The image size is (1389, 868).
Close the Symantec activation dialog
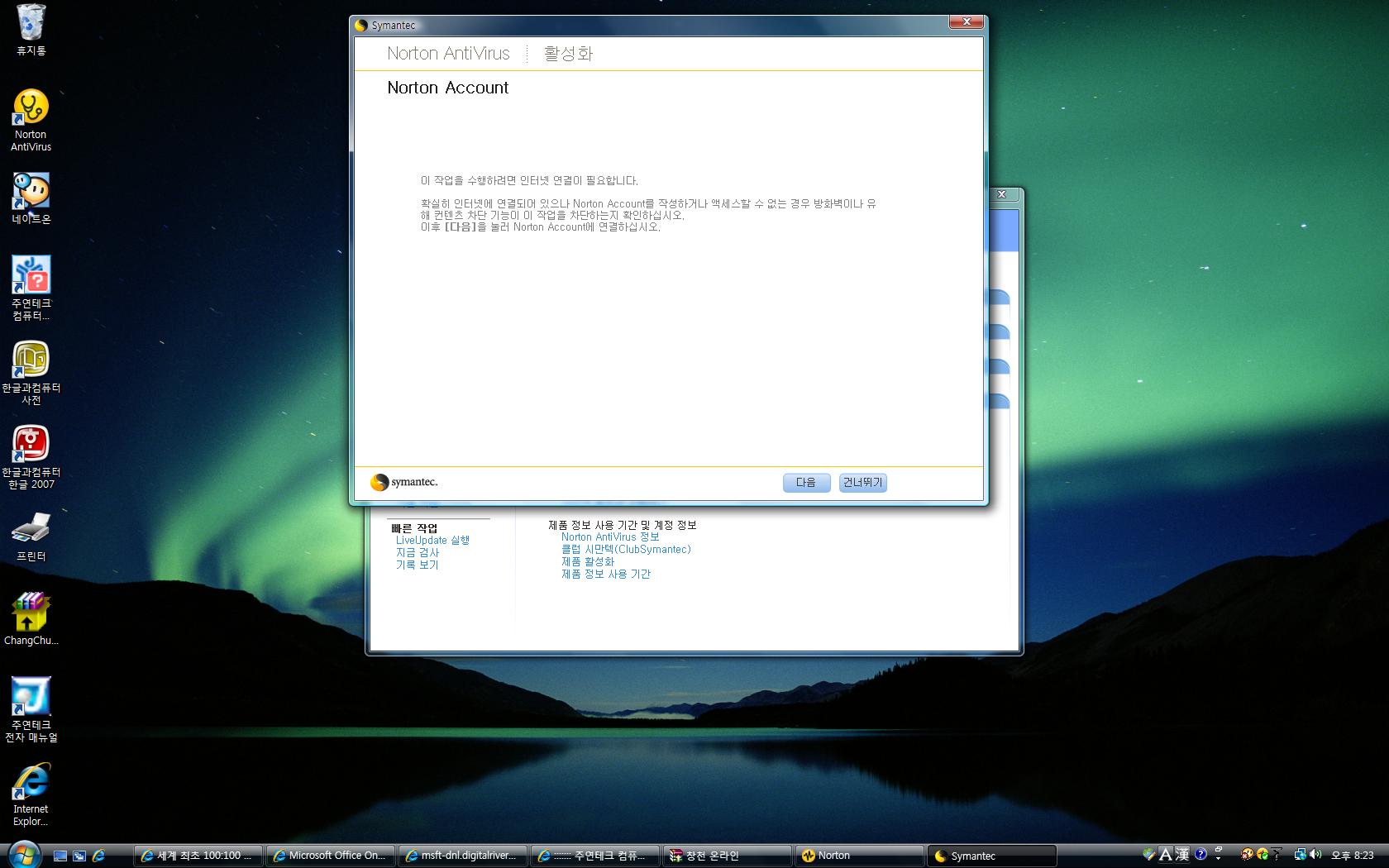coord(966,22)
